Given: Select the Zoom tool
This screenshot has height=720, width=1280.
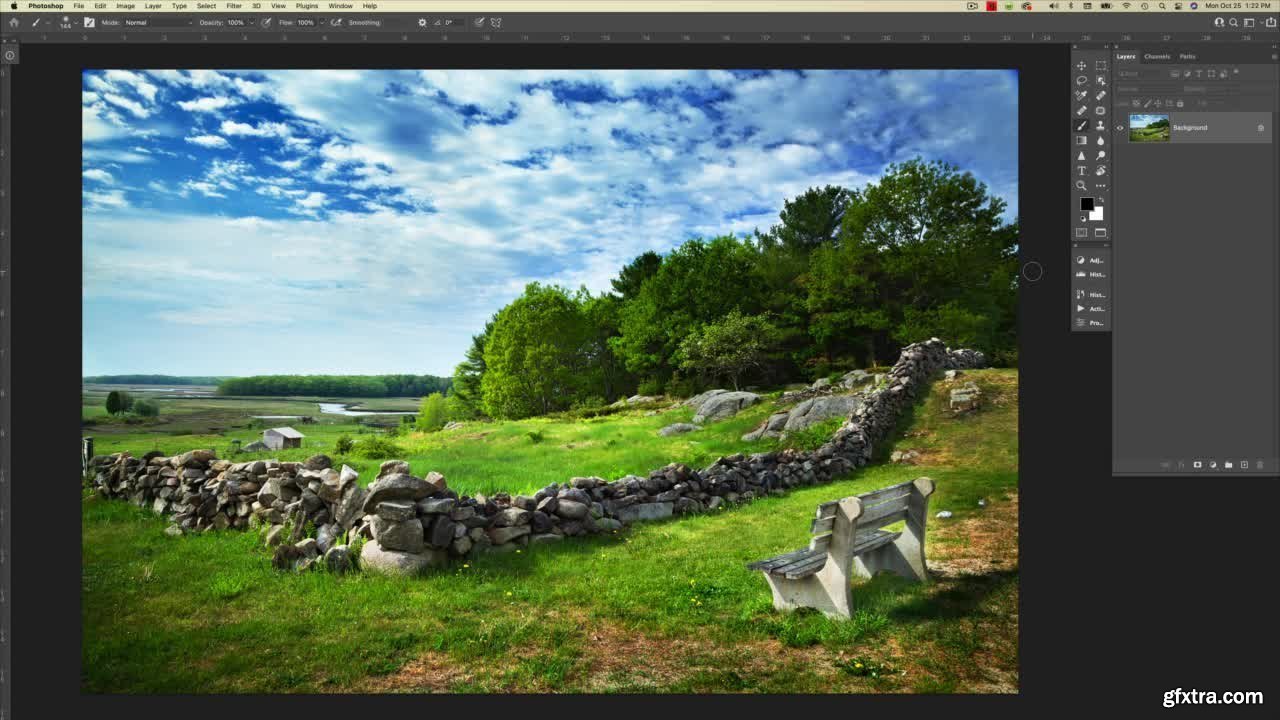Looking at the screenshot, I should (1081, 186).
